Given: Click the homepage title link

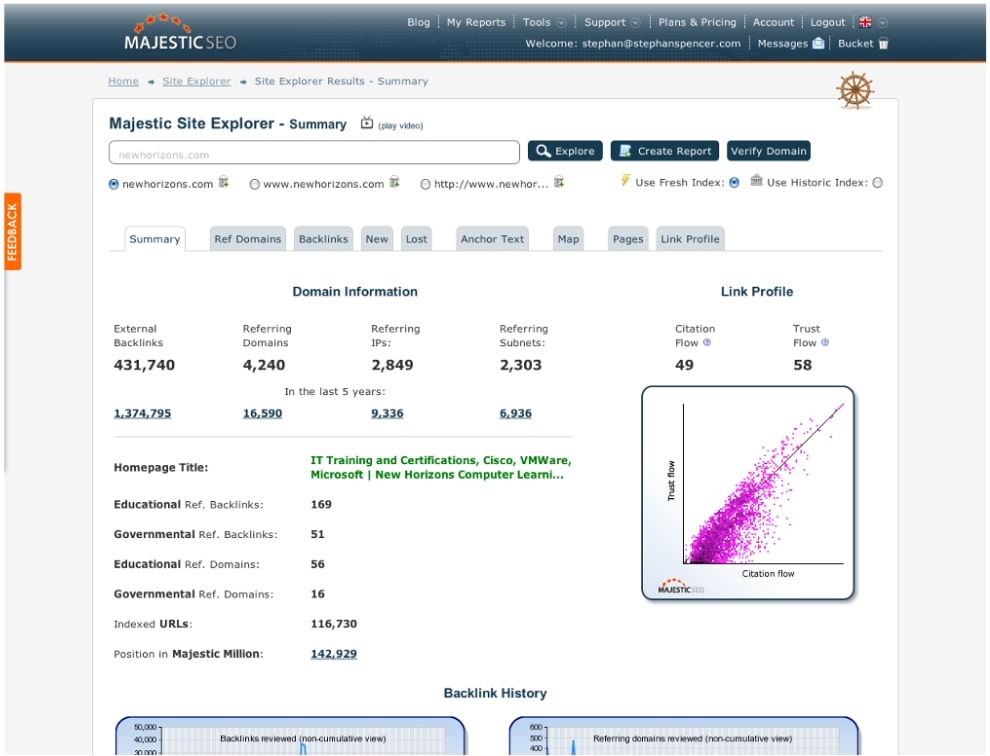Looking at the screenshot, I should 441,467.
